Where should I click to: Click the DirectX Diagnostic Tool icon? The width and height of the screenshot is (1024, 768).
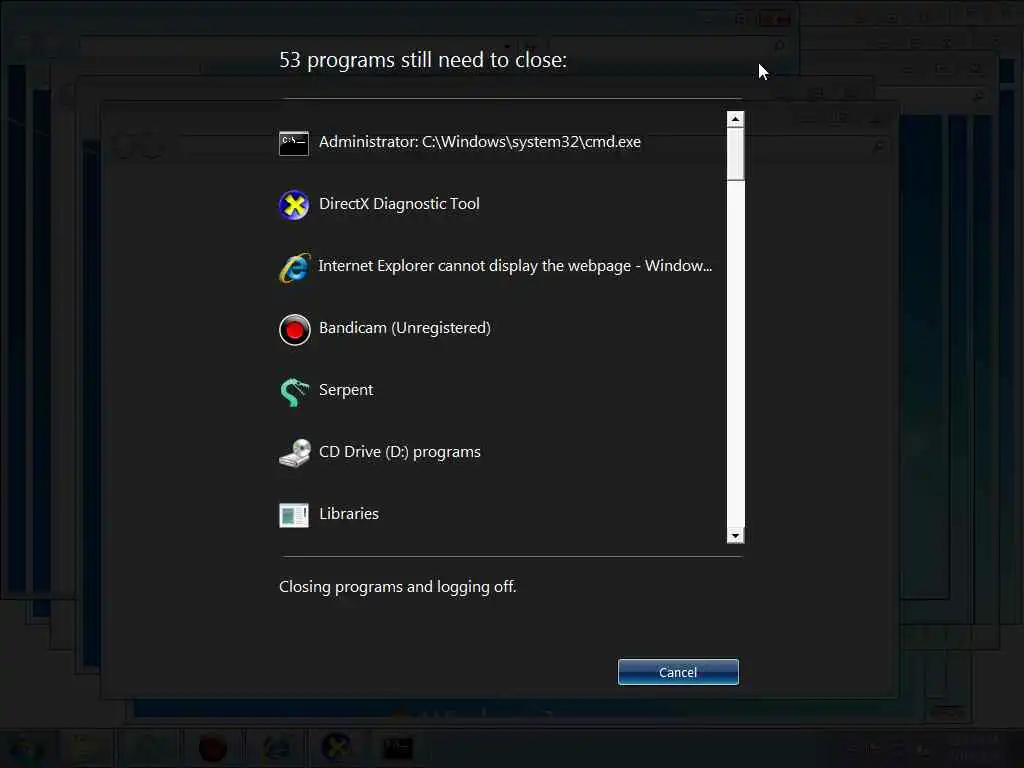tap(294, 205)
